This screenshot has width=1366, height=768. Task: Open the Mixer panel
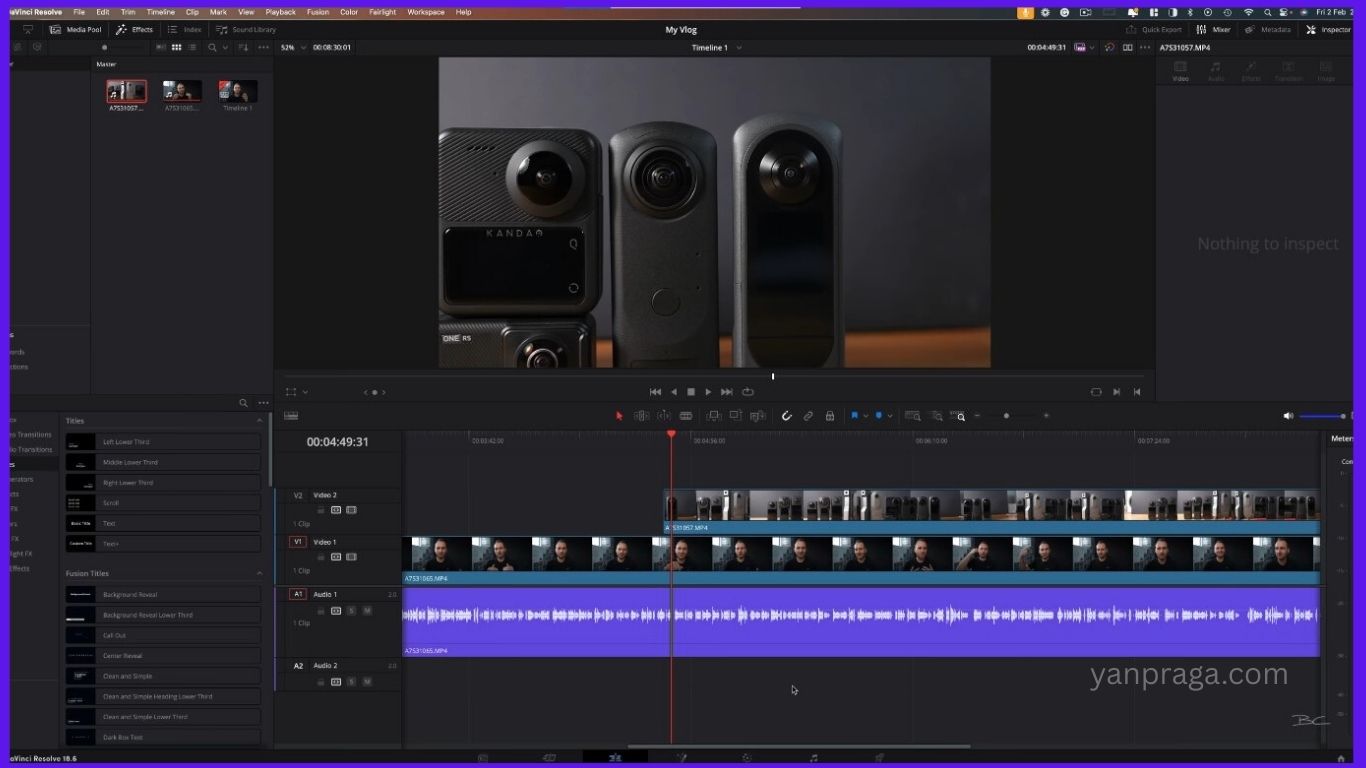pos(1214,30)
